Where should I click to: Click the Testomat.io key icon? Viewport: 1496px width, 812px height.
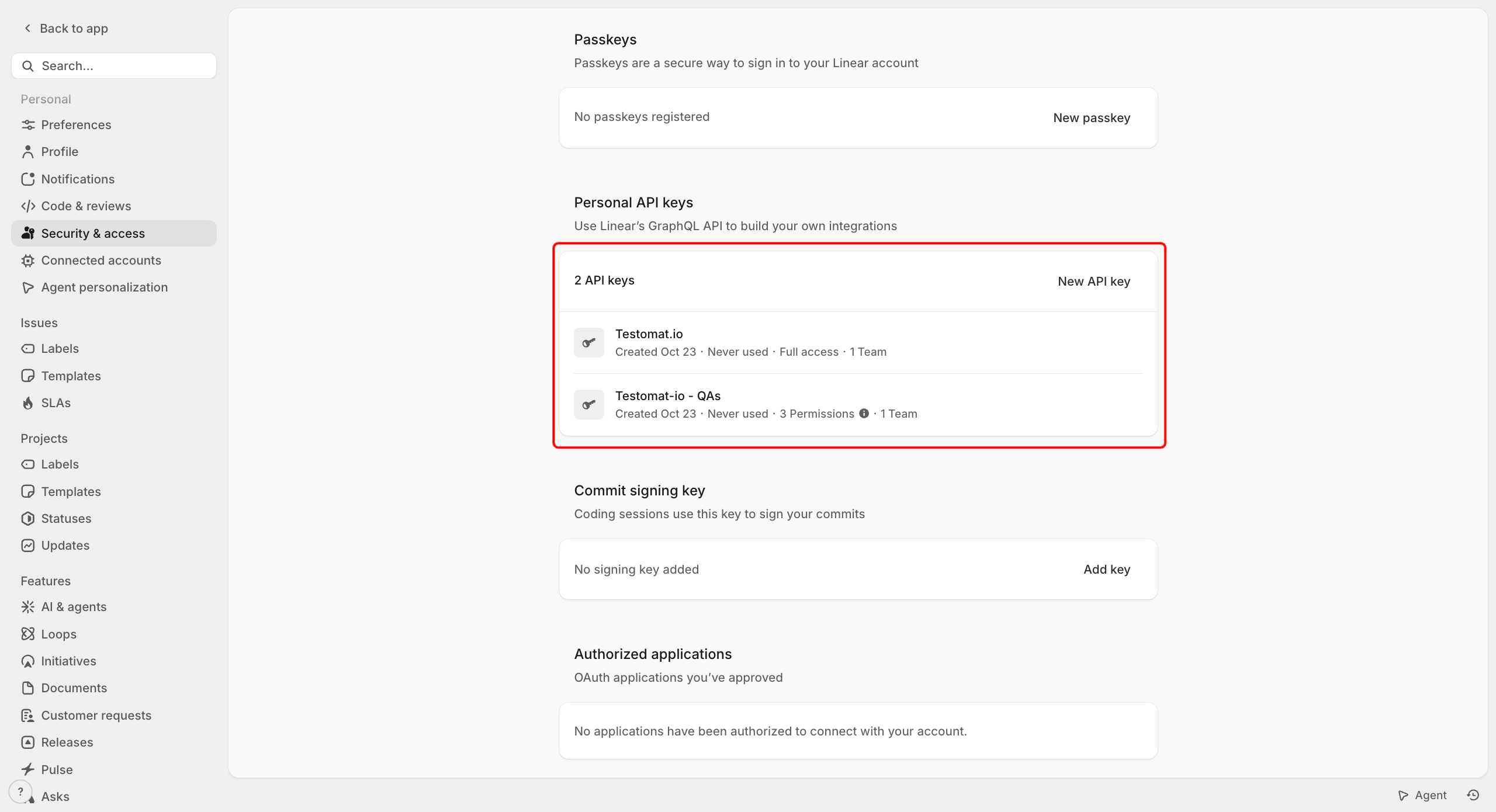(589, 342)
